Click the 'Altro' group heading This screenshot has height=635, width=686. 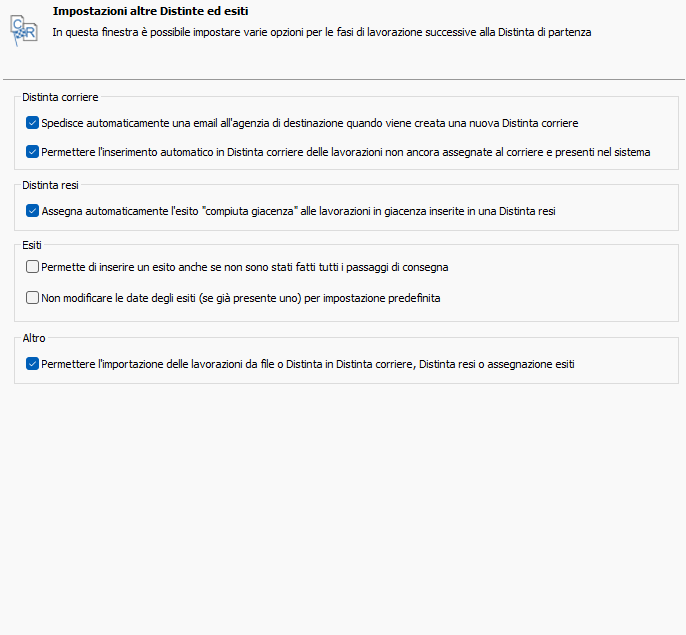click(x=33, y=338)
